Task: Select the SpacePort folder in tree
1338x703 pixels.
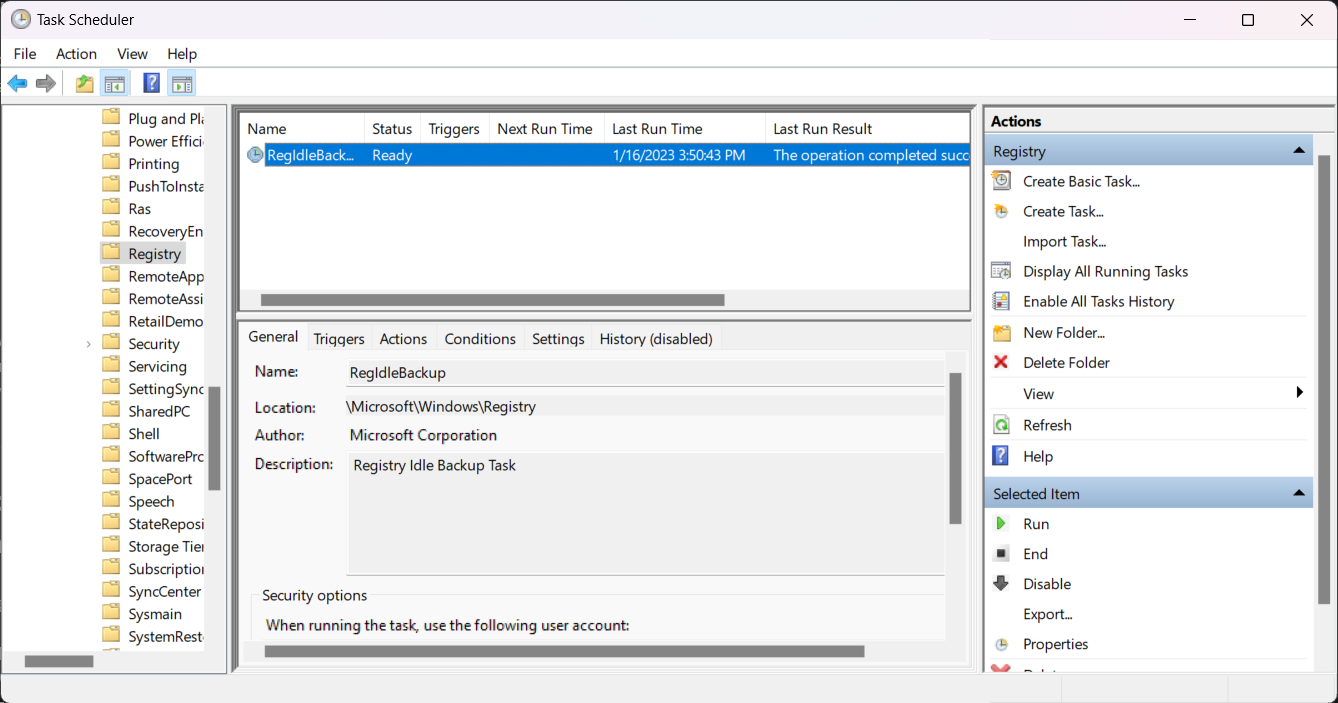Action: coord(160,479)
